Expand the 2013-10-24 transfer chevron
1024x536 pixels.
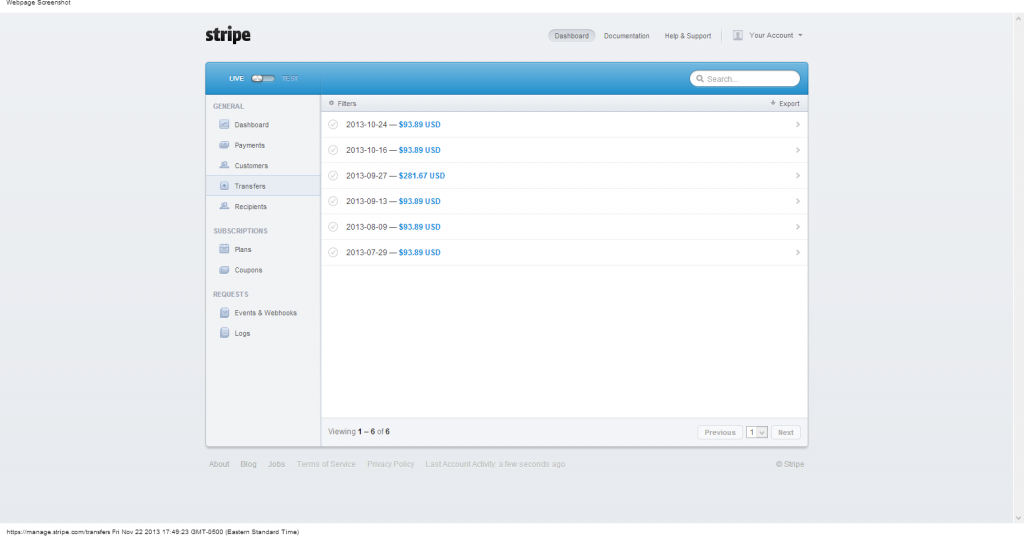pos(797,124)
